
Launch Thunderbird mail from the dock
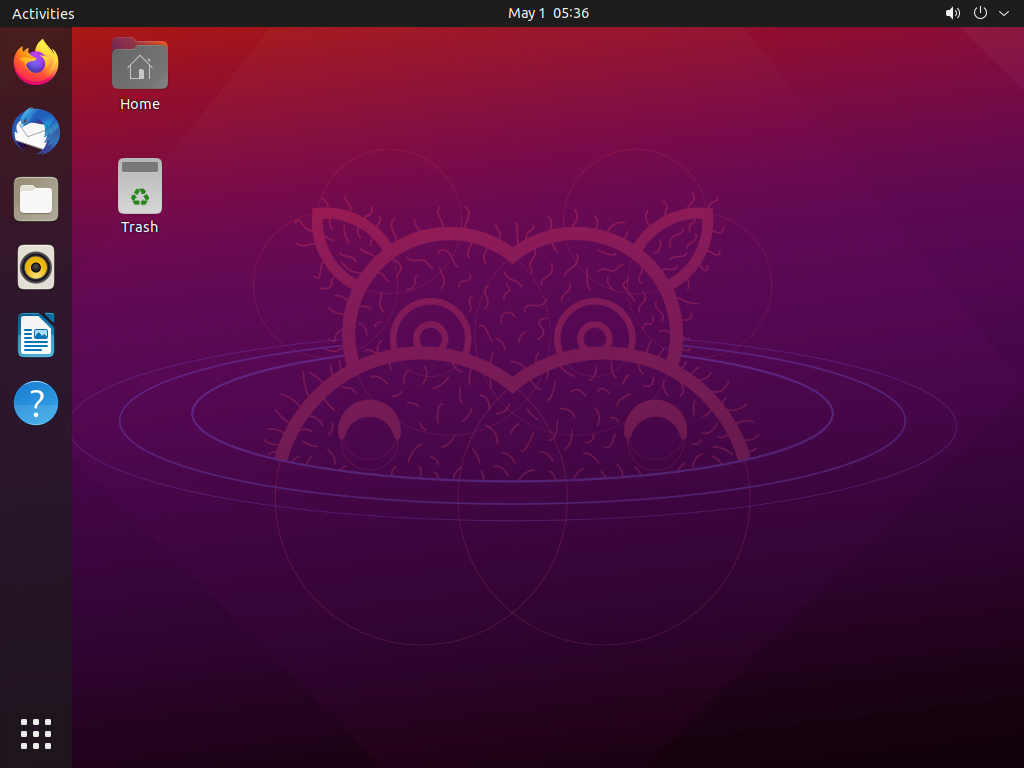point(36,131)
